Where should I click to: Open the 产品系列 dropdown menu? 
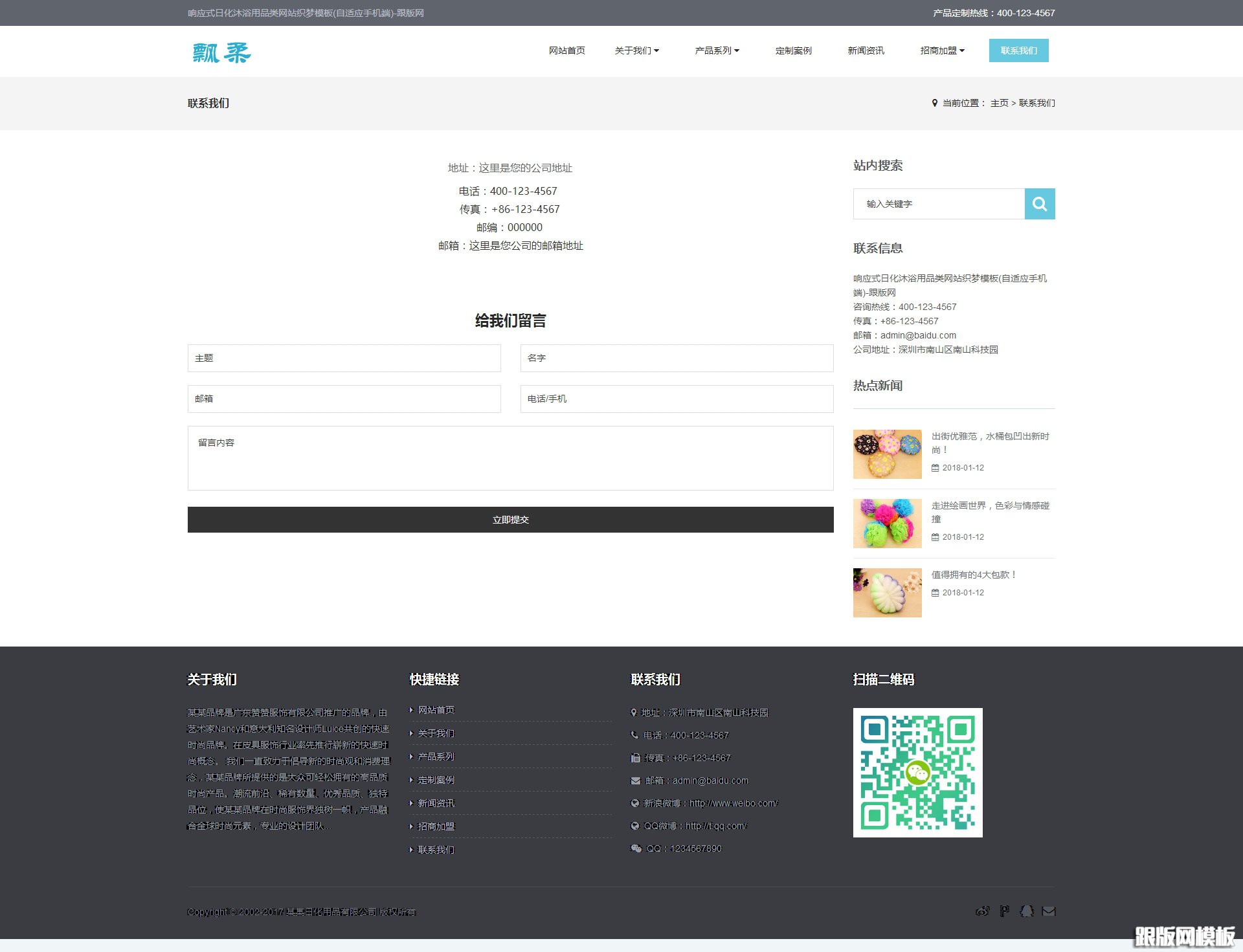(x=717, y=50)
